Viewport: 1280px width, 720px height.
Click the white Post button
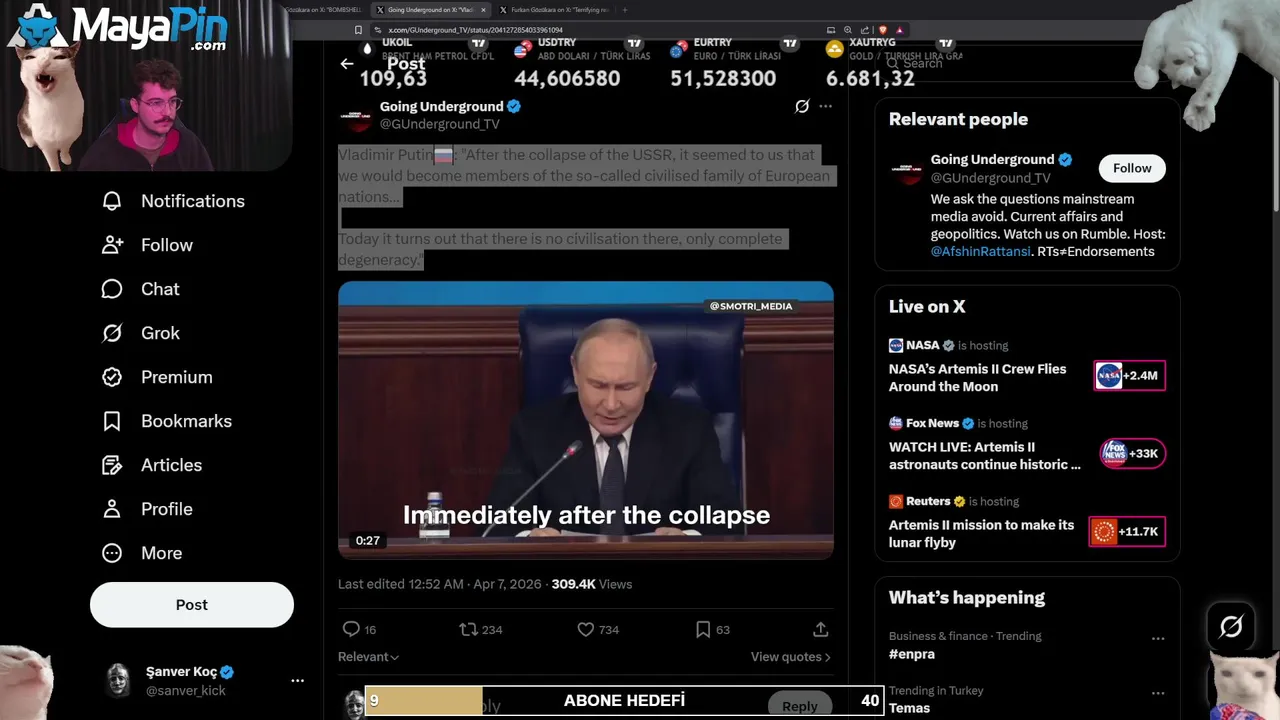192,605
